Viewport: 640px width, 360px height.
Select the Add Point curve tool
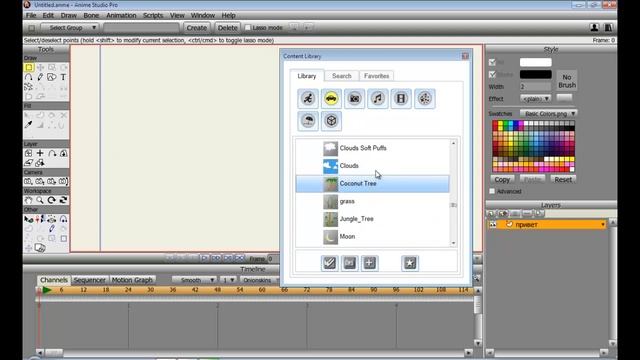28,77
